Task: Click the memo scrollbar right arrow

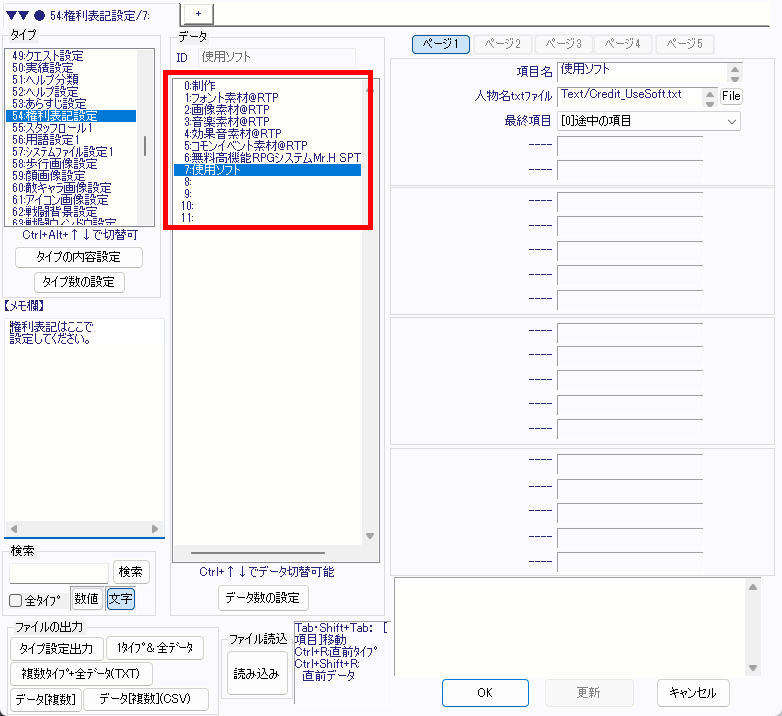Action: (155, 529)
